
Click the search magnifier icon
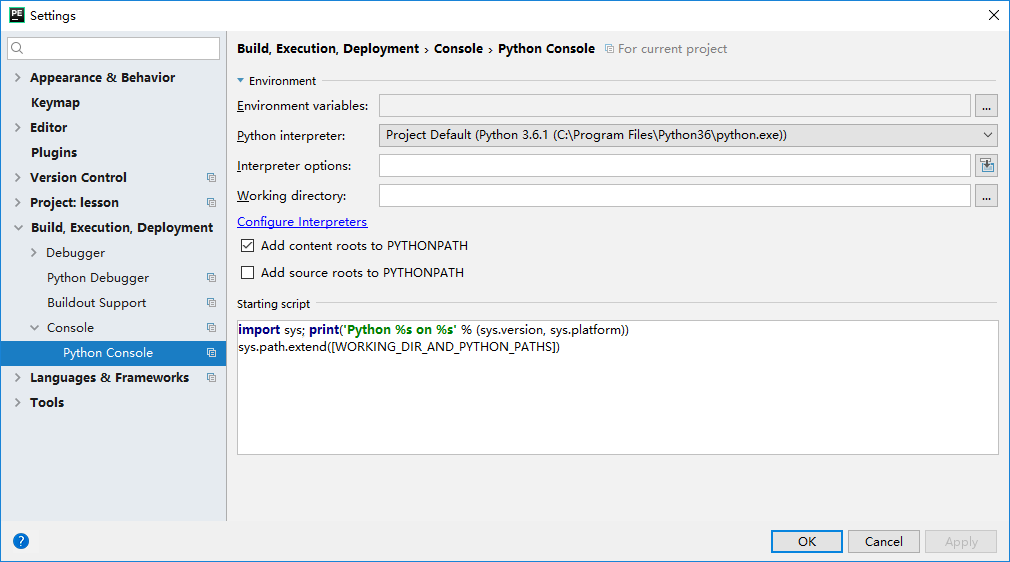[18, 48]
